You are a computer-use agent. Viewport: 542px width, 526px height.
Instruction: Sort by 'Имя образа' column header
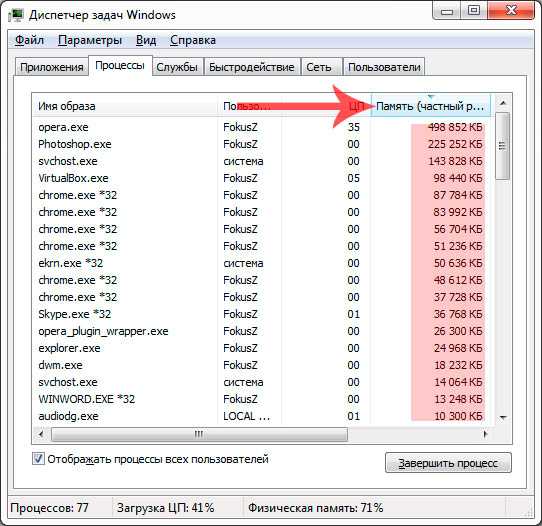[125, 106]
